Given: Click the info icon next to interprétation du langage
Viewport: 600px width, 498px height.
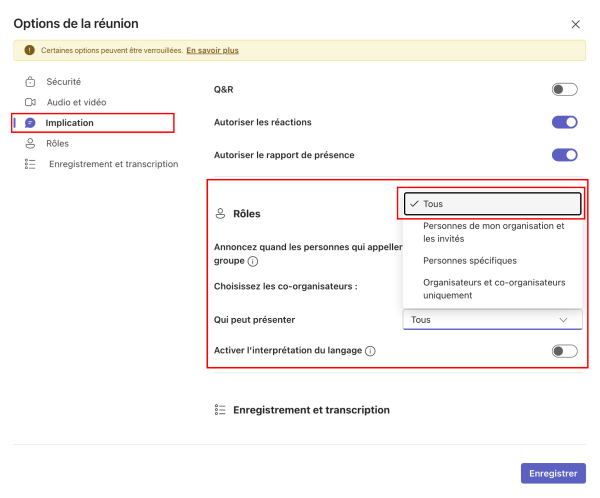Looking at the screenshot, I should click(370, 351).
